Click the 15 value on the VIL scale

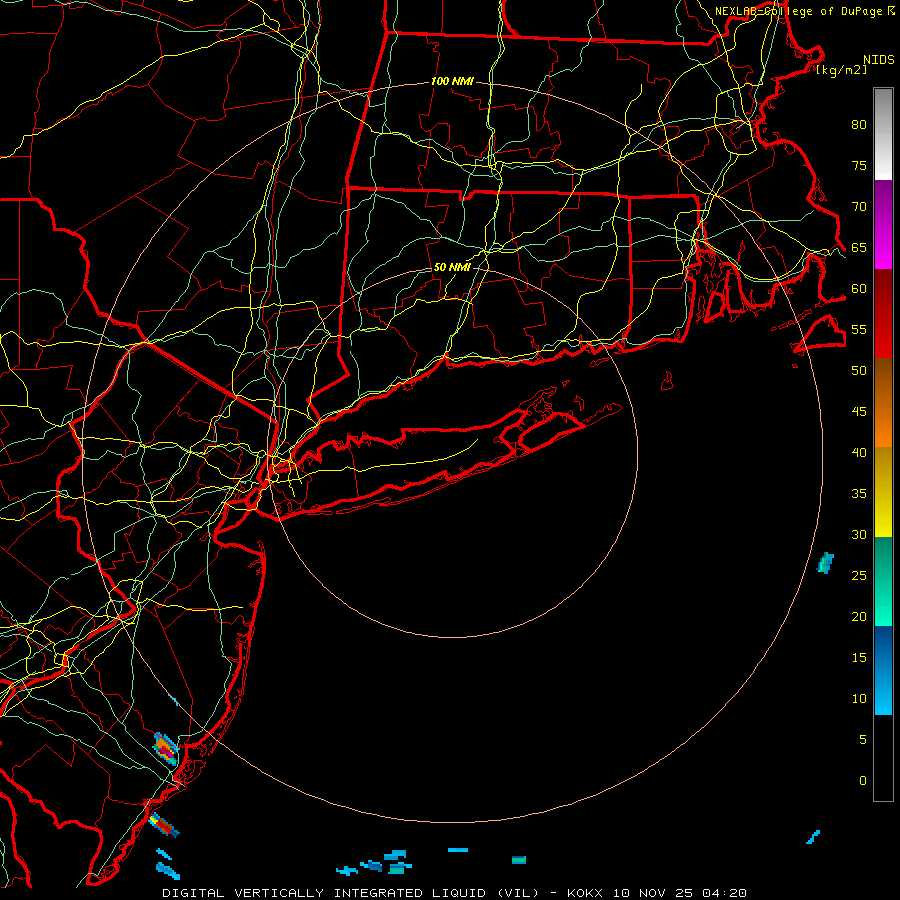[x=859, y=657]
